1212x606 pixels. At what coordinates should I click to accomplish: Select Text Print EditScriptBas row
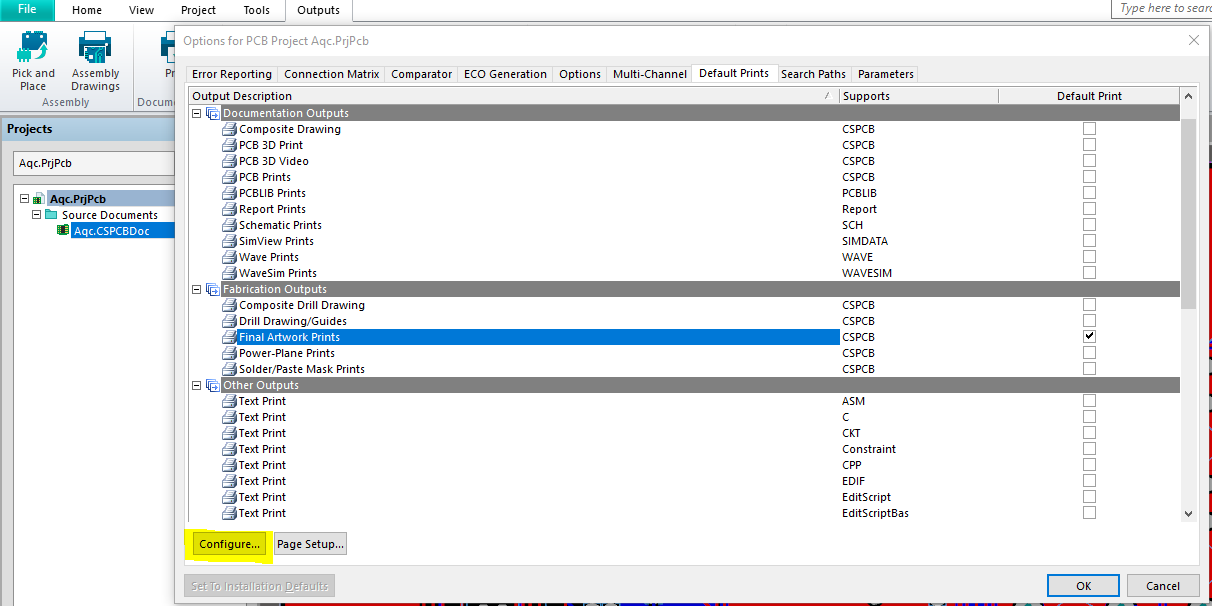pyautogui.click(x=685, y=513)
